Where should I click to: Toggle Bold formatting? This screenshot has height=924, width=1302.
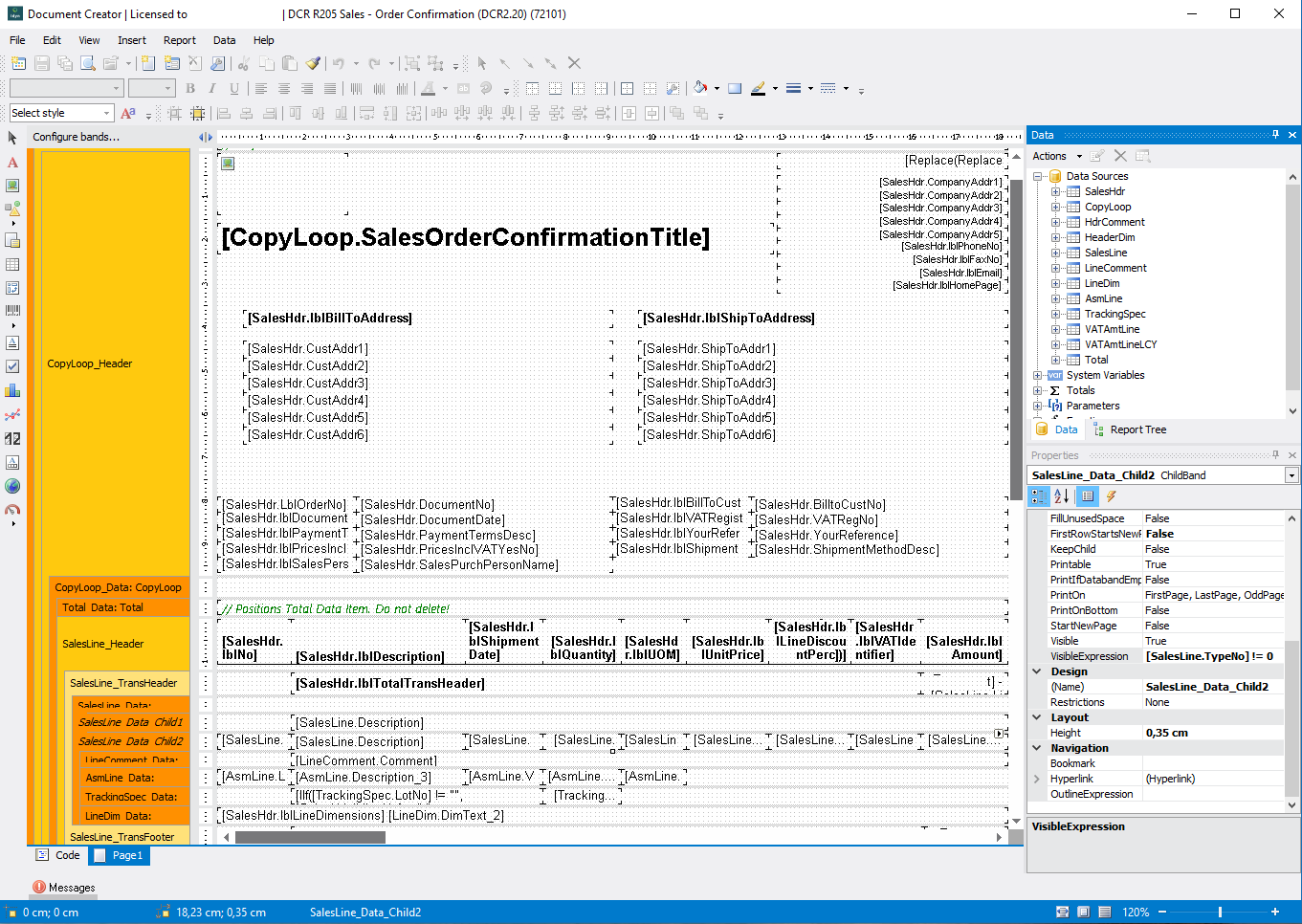point(190,88)
